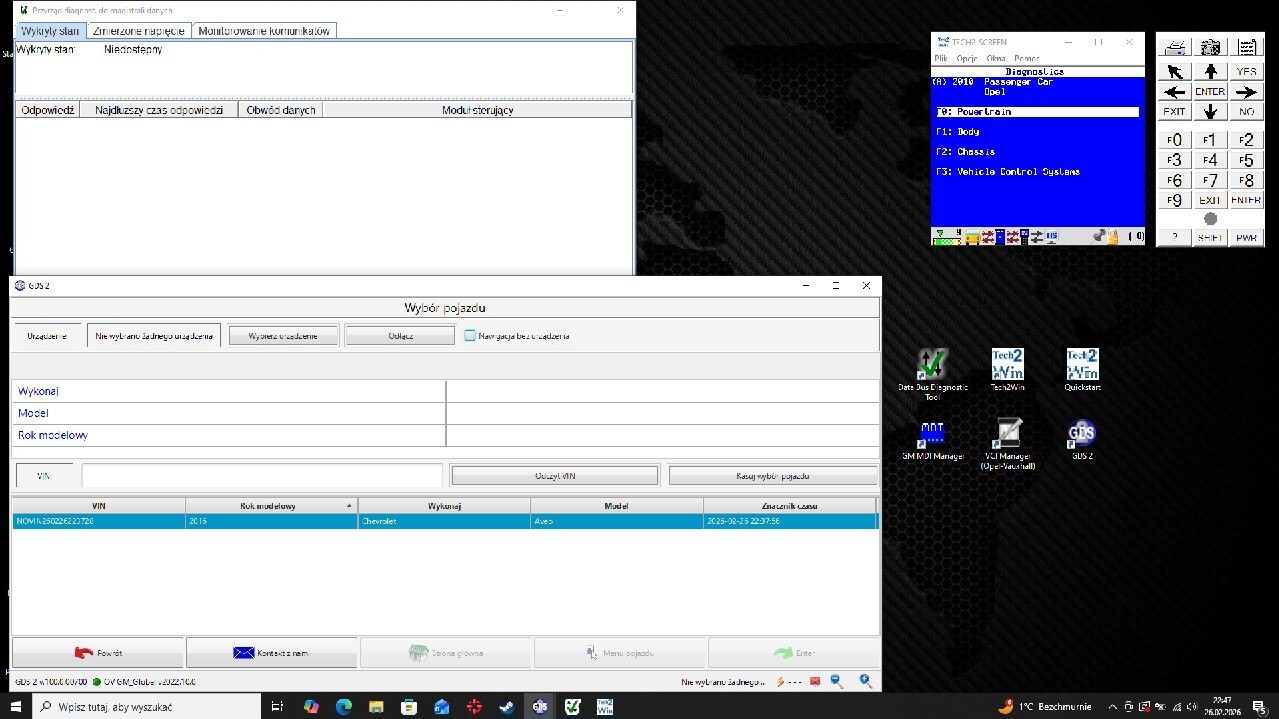Click the notepad icon on Tech2 keypad
Viewport: 1279px width, 719px height.
coord(1246,47)
